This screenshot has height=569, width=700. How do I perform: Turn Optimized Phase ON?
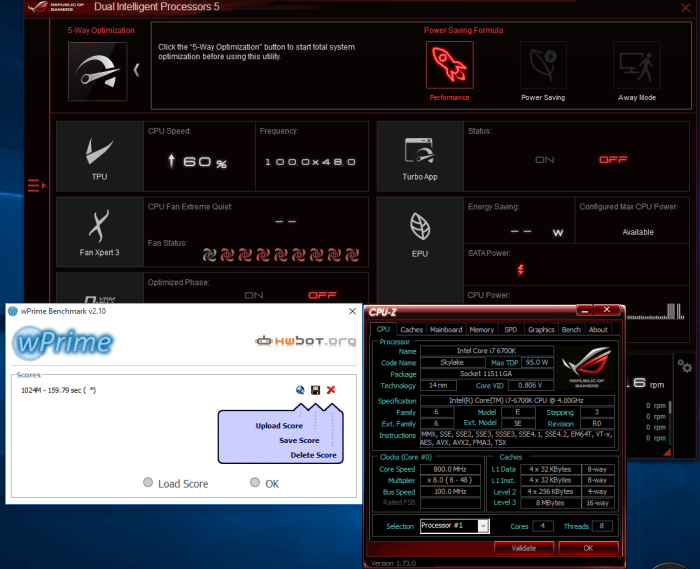[x=254, y=295]
